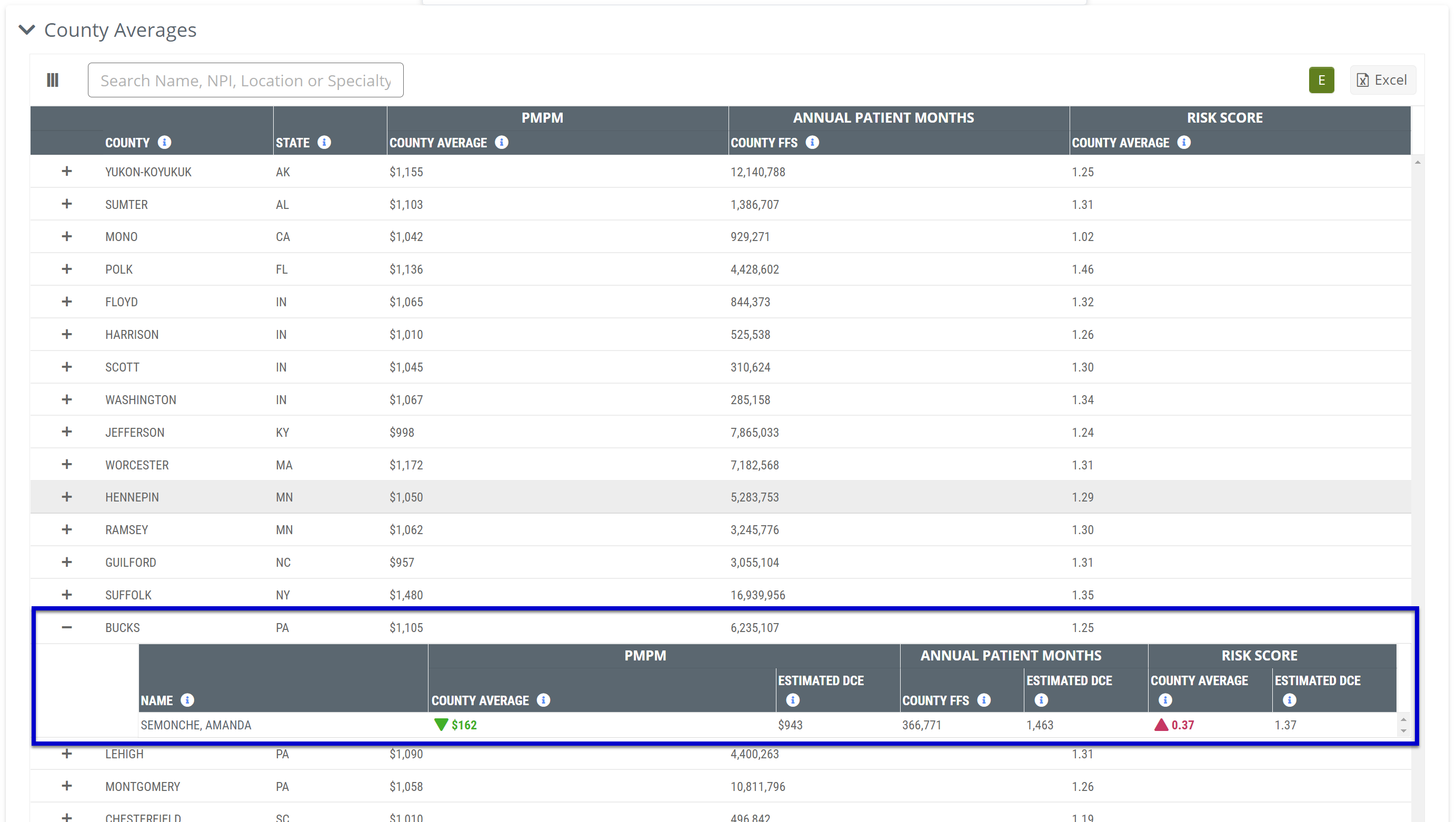The image size is (1456, 822).
Task: Click the ANNUAL PATIENT MONTHS main header
Action: point(883,117)
